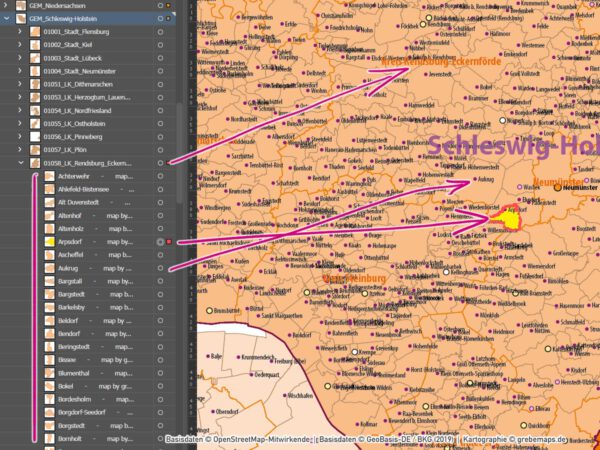600x450 pixels.
Task: Click target circle of Bordesholm sublayer
Action: coord(160,399)
